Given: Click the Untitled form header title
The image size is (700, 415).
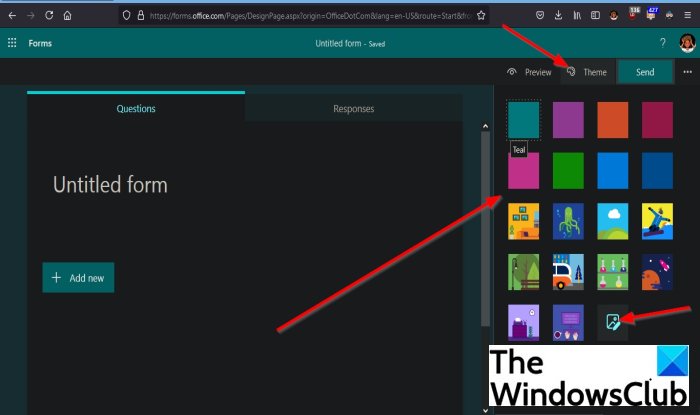Looking at the screenshot, I should pos(338,43).
